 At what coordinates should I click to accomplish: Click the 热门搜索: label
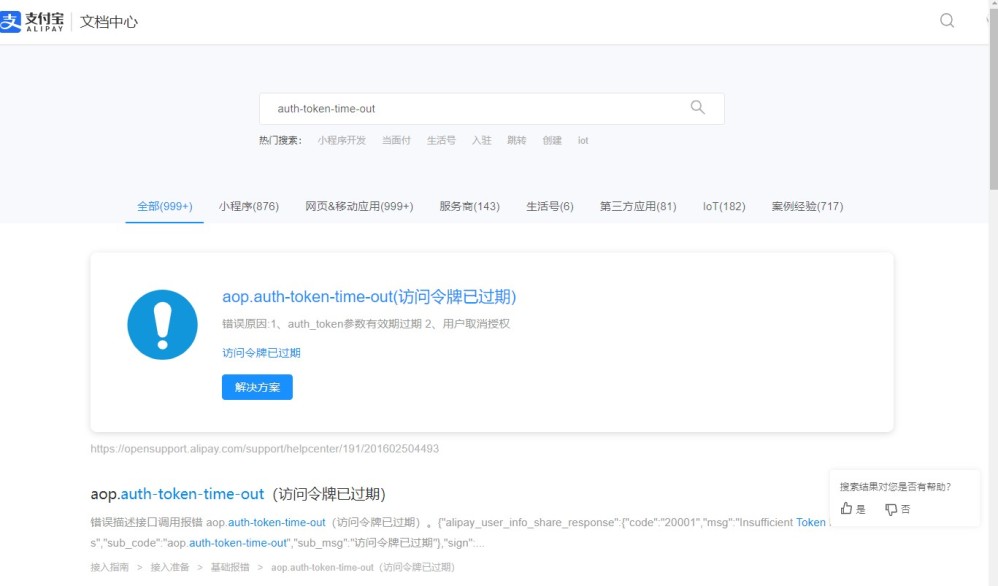coord(280,141)
